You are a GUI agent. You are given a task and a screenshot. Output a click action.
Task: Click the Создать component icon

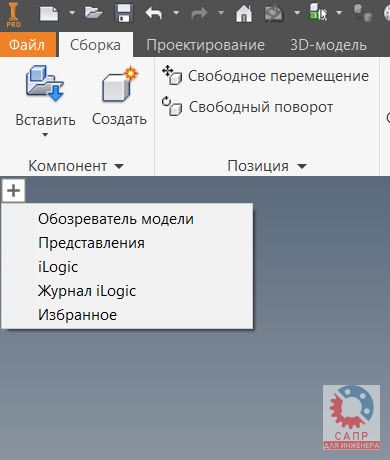[119, 84]
